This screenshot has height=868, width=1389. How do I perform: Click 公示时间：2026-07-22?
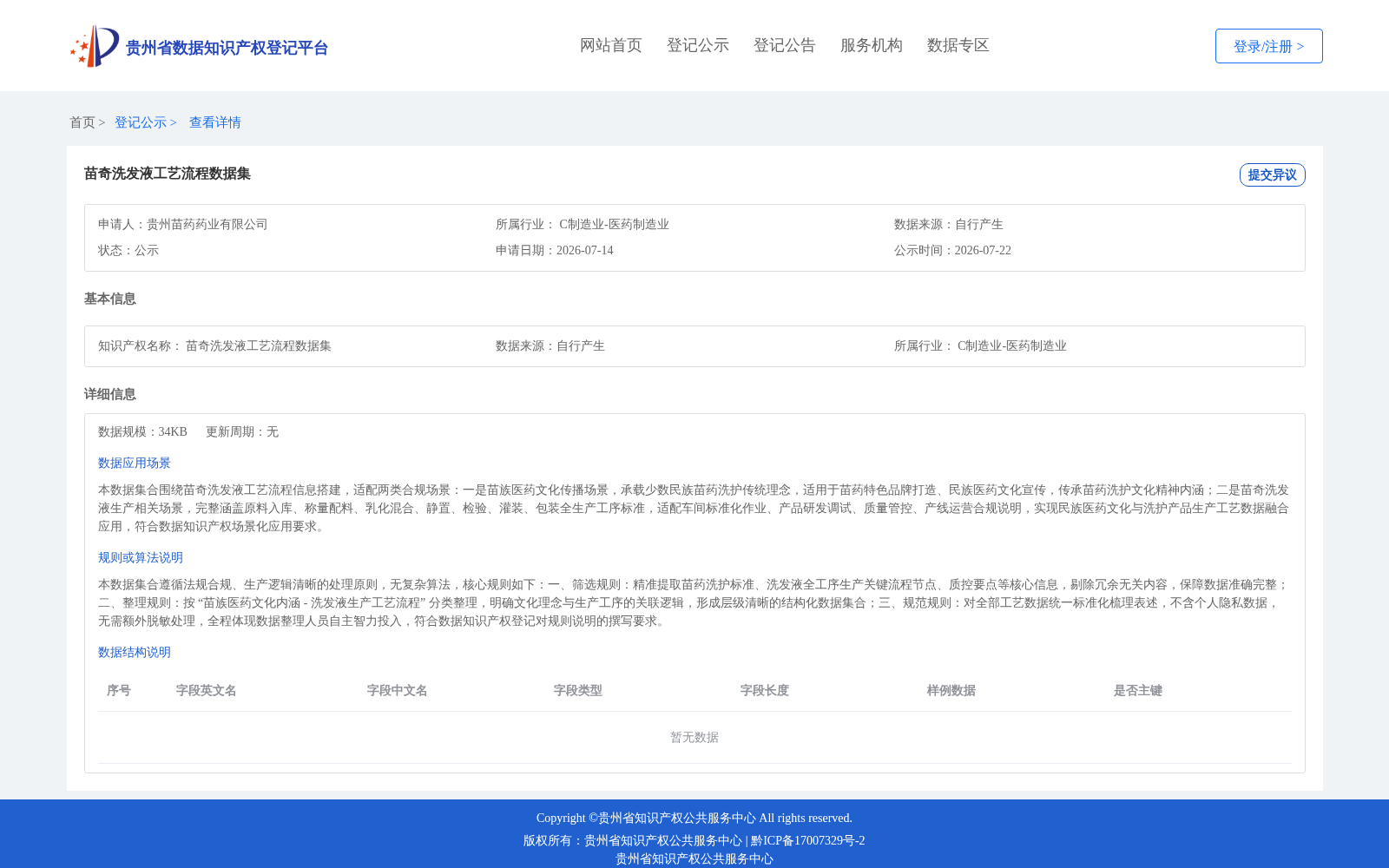[x=952, y=250]
